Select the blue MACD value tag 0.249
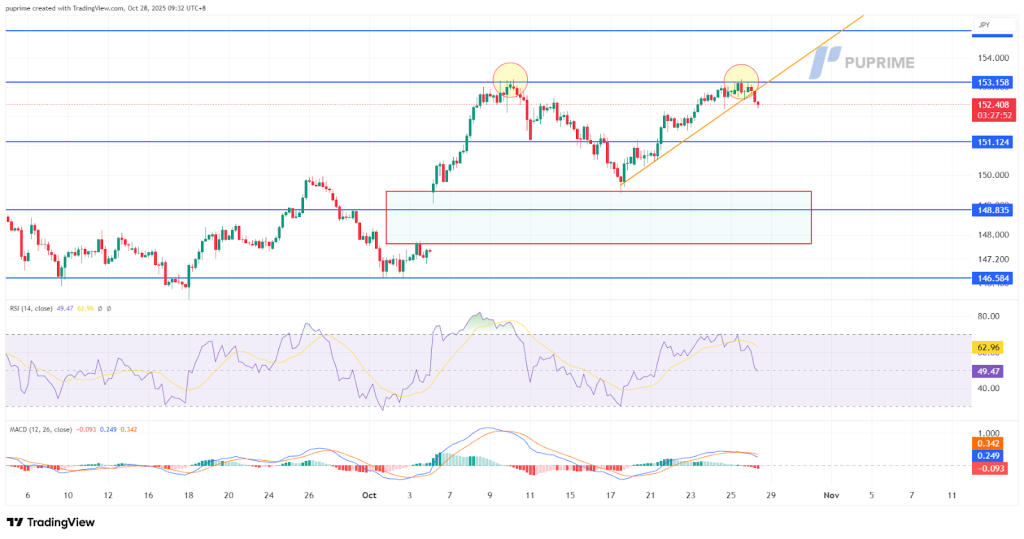 pyautogui.click(x=989, y=455)
